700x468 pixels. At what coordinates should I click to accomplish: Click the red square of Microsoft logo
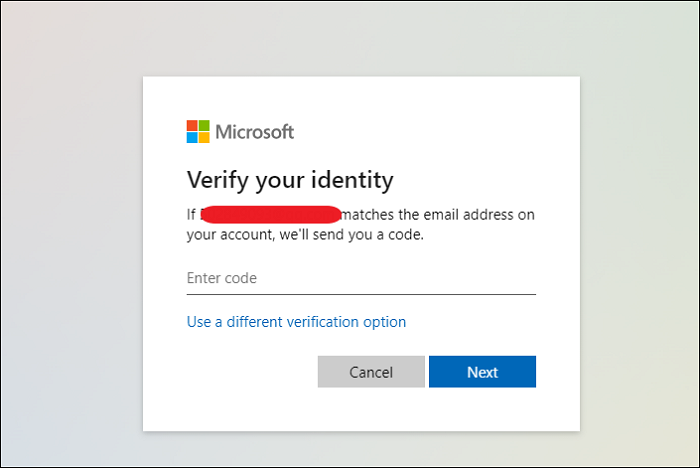(x=192, y=125)
